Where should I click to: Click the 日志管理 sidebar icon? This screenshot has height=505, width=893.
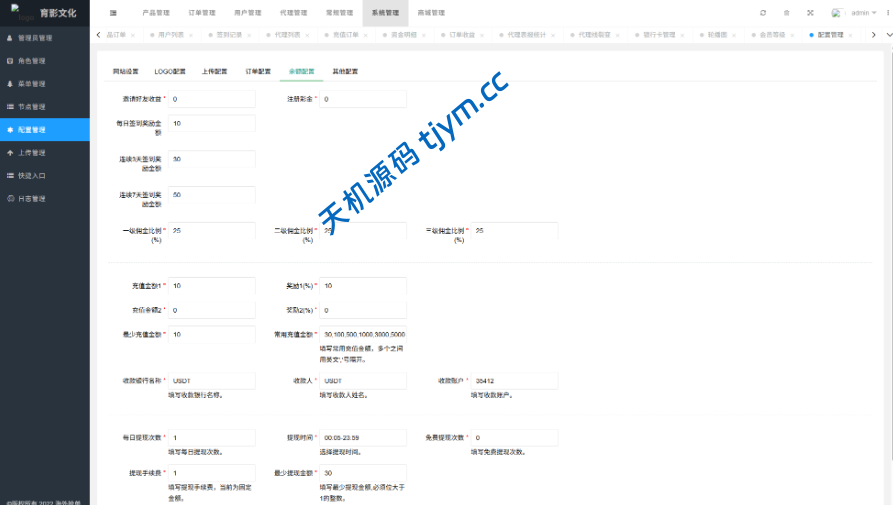[10, 199]
